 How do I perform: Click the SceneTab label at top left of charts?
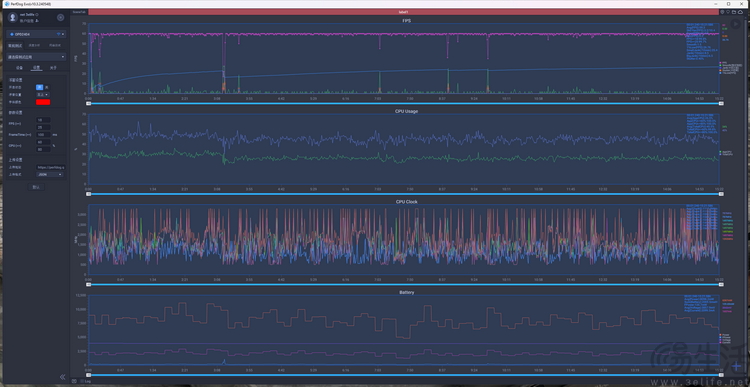(79, 11)
